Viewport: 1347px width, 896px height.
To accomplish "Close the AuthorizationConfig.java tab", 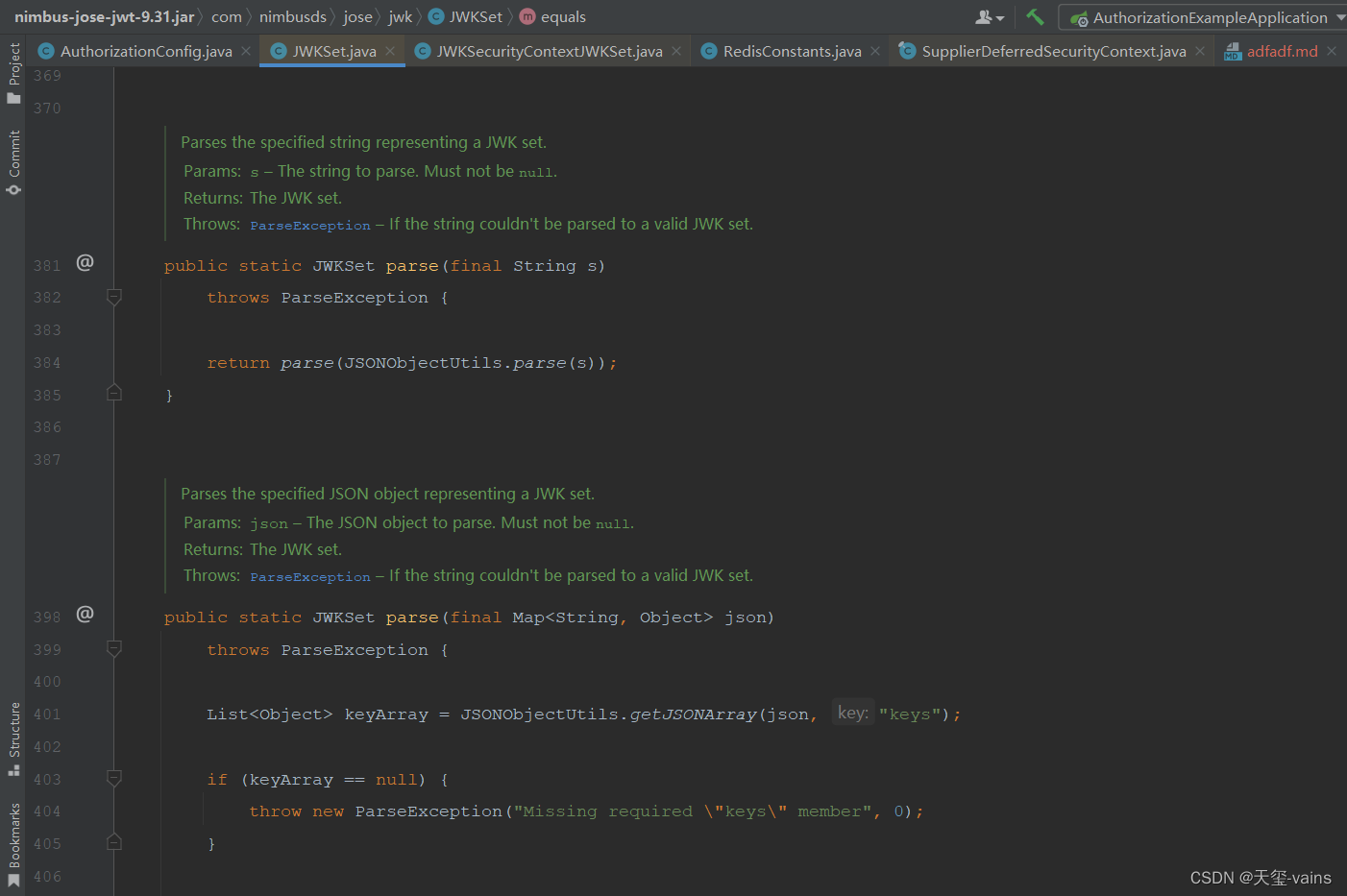I will [x=246, y=51].
